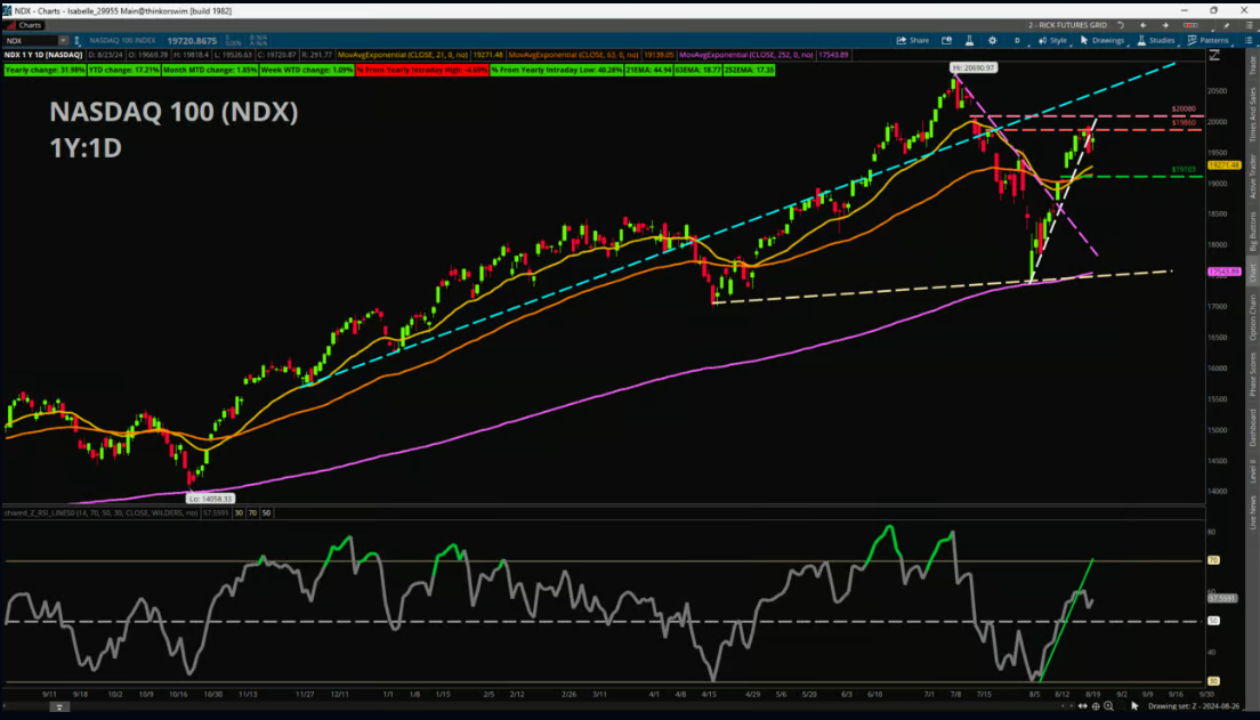This screenshot has height=720, width=1260.
Task: Select the D timeframe button
Action: [x=1017, y=40]
